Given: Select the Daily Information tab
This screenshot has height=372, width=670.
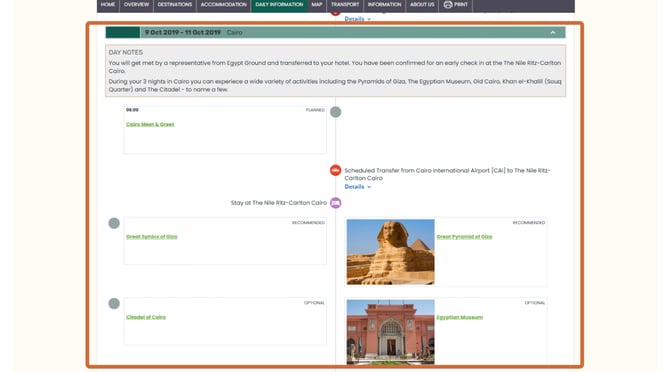Looking at the screenshot, I should coord(279,5).
